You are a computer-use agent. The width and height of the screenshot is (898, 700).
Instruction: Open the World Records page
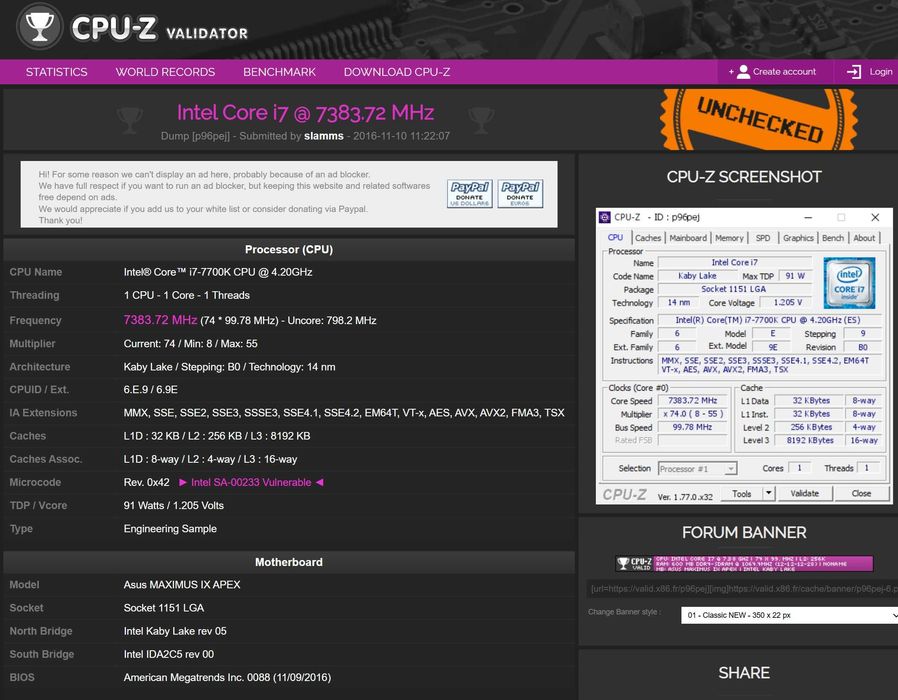click(x=165, y=72)
